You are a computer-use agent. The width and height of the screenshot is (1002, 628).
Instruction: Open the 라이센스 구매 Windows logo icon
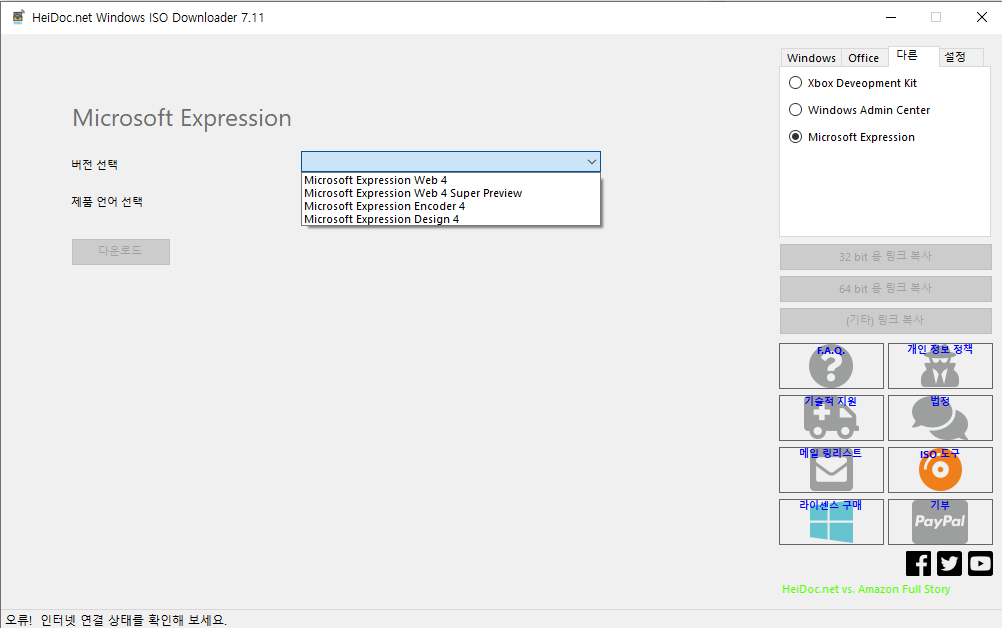(x=831, y=522)
